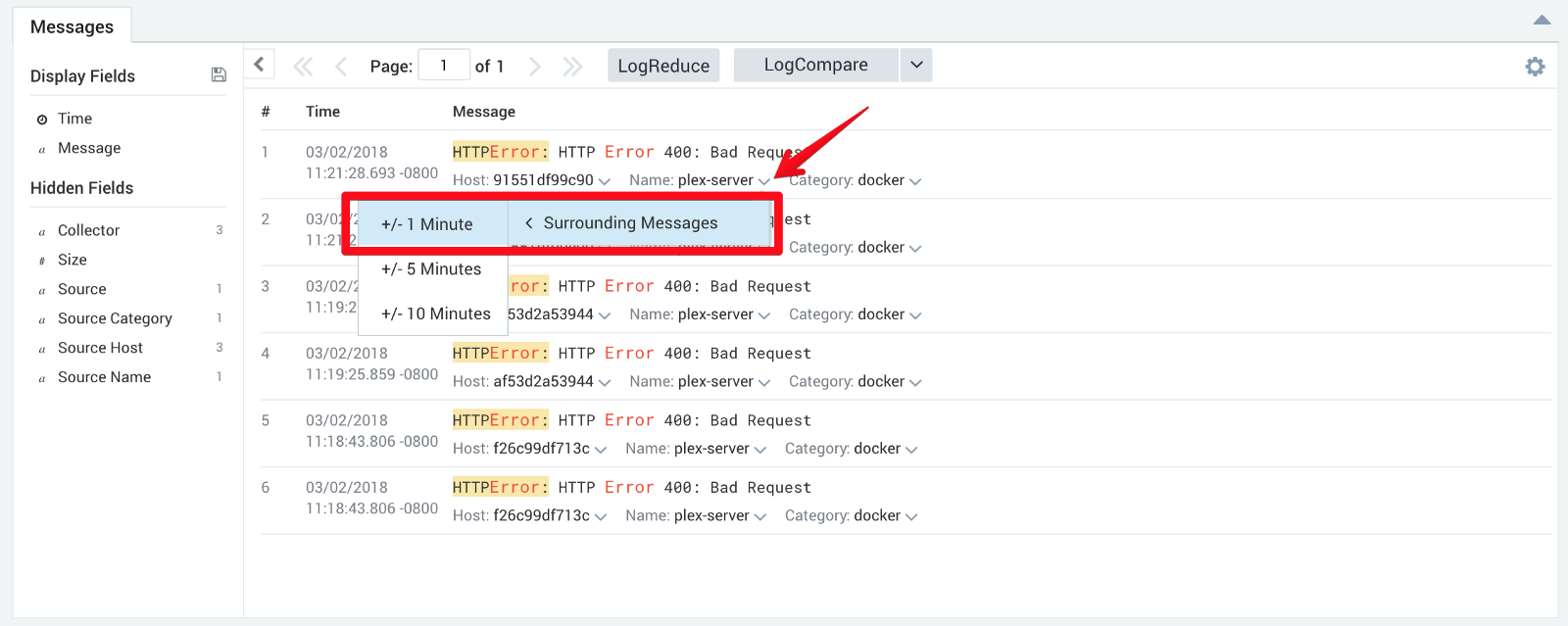This screenshot has width=1568, height=626.
Task: Open the LogCompare dropdown arrow
Action: click(916, 65)
